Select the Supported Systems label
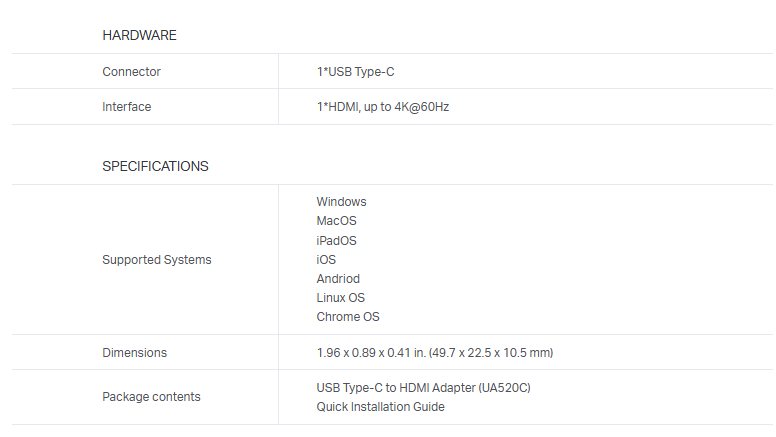The image size is (776, 437). pos(157,260)
